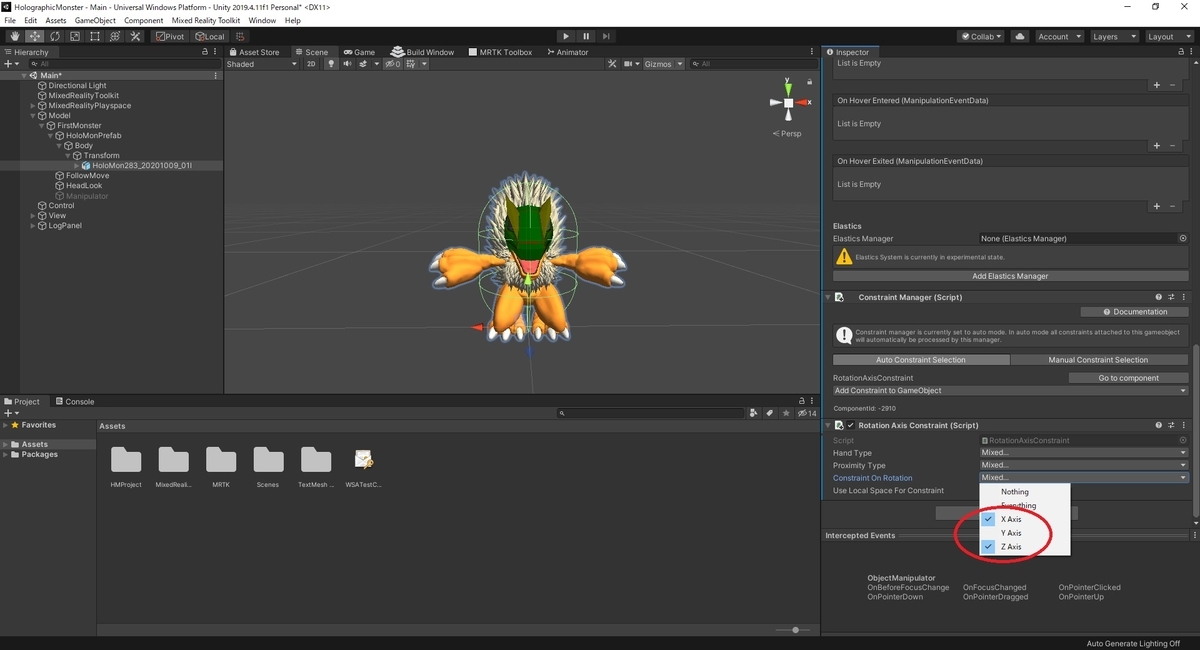Collapse Constraint Manager component
Image resolution: width=1200 pixels, height=650 pixels.
827,297
